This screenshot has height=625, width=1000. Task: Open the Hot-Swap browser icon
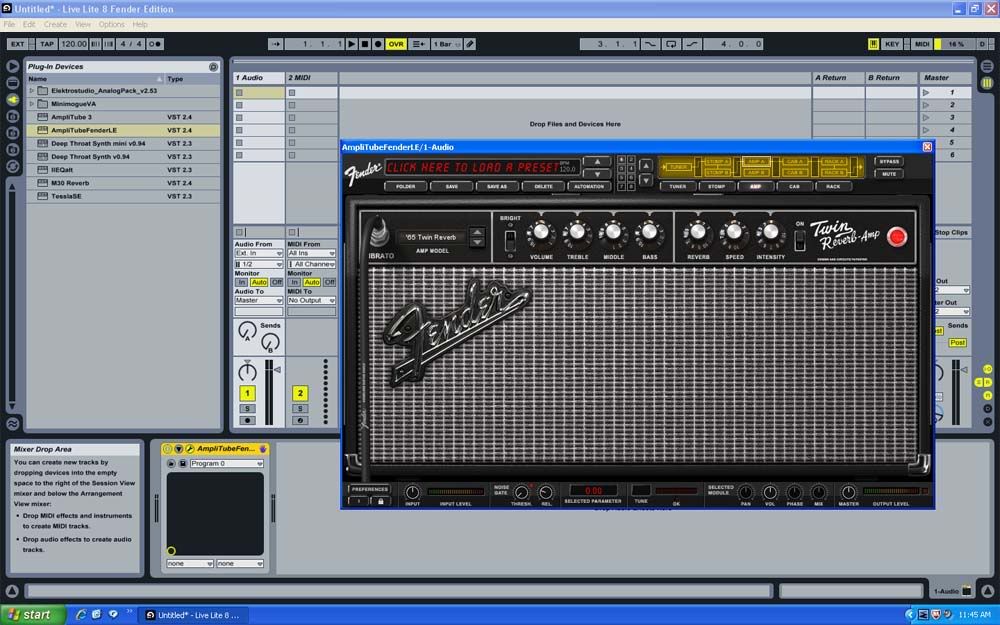click(x=13, y=166)
